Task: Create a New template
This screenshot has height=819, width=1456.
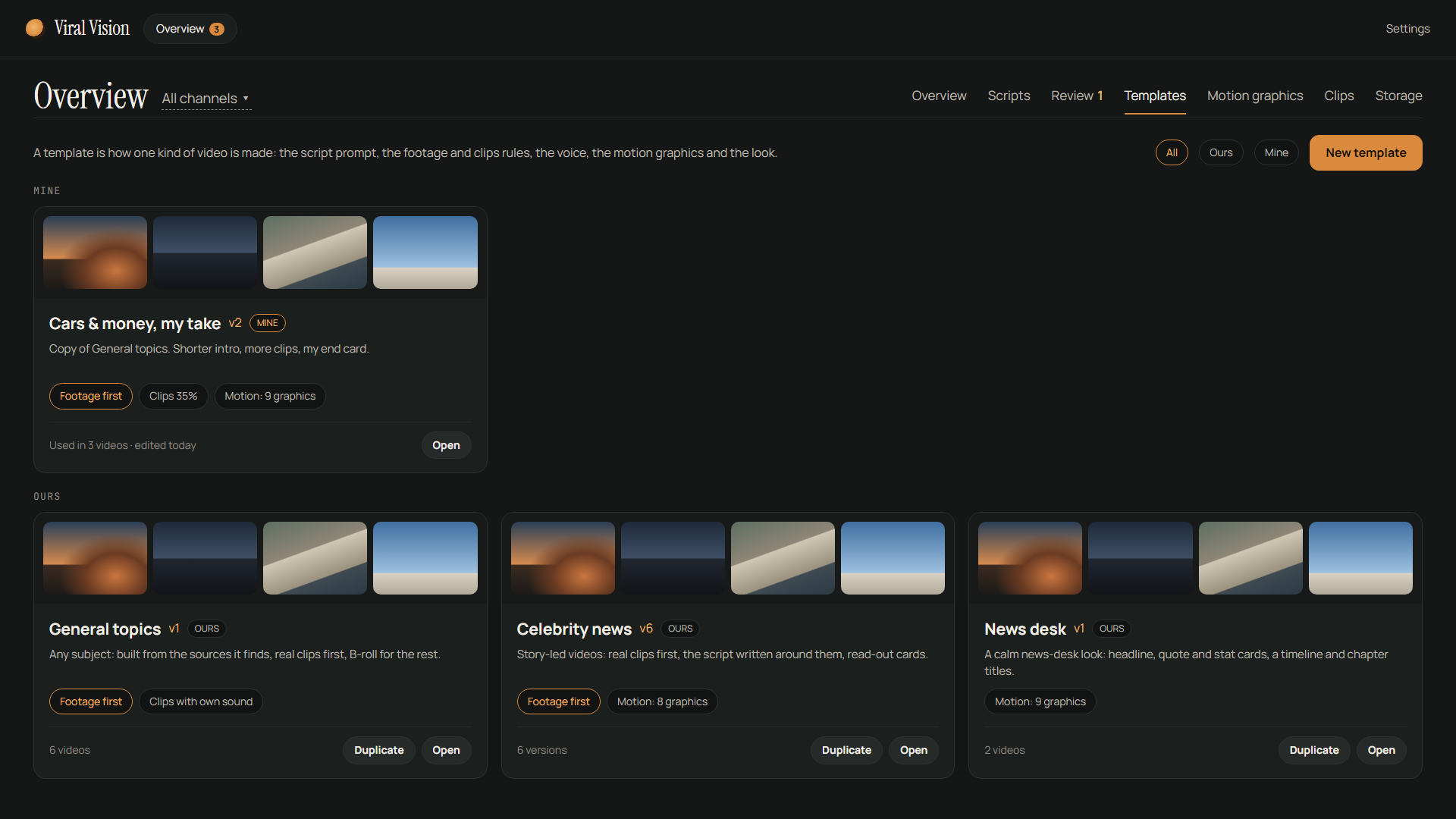Action: click(1366, 152)
